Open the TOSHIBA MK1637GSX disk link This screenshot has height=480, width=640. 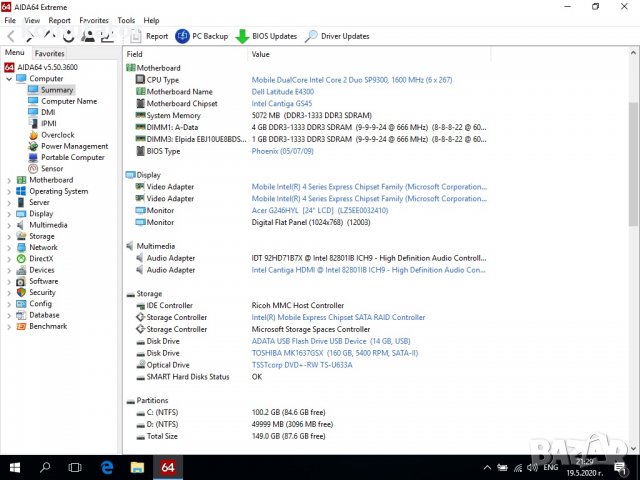pyautogui.click(x=335, y=353)
